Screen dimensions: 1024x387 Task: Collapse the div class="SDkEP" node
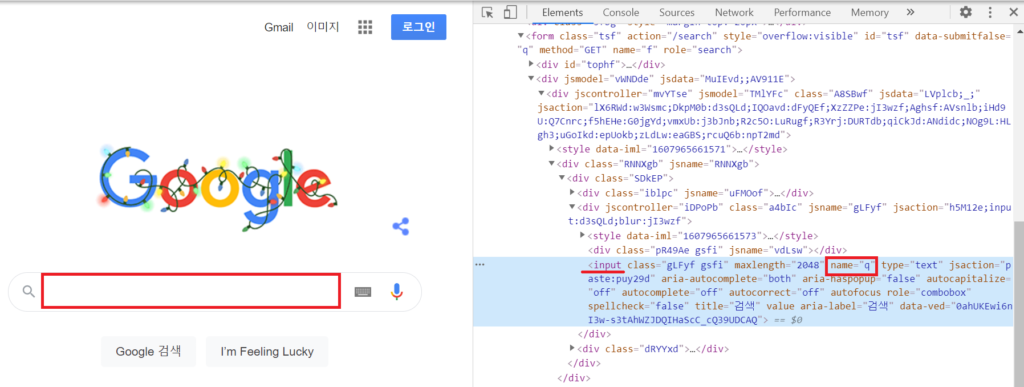click(562, 178)
